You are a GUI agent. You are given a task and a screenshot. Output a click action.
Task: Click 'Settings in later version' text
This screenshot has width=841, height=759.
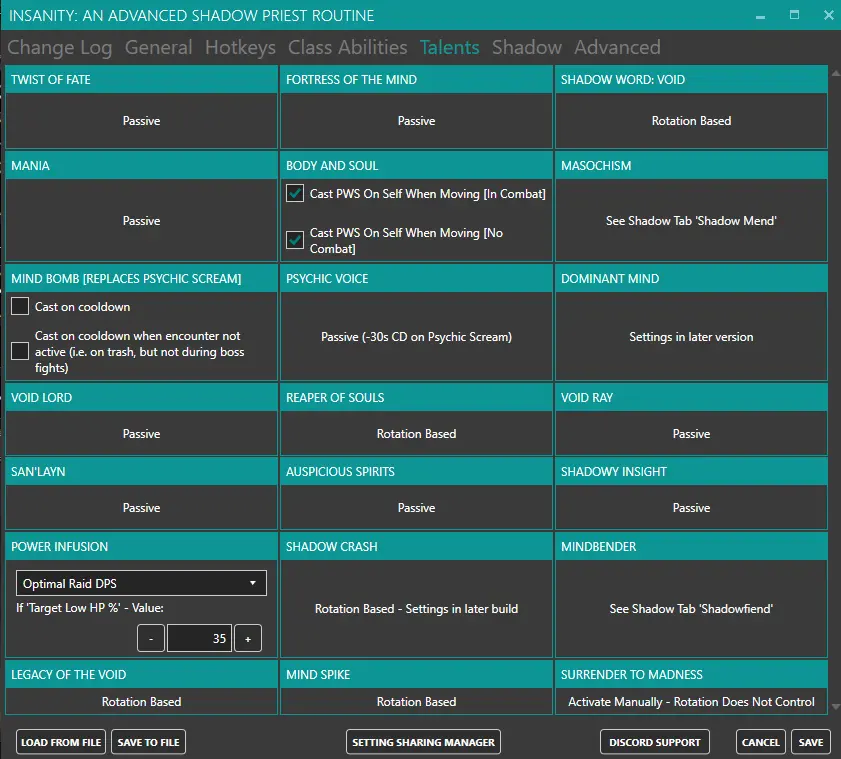pos(691,337)
